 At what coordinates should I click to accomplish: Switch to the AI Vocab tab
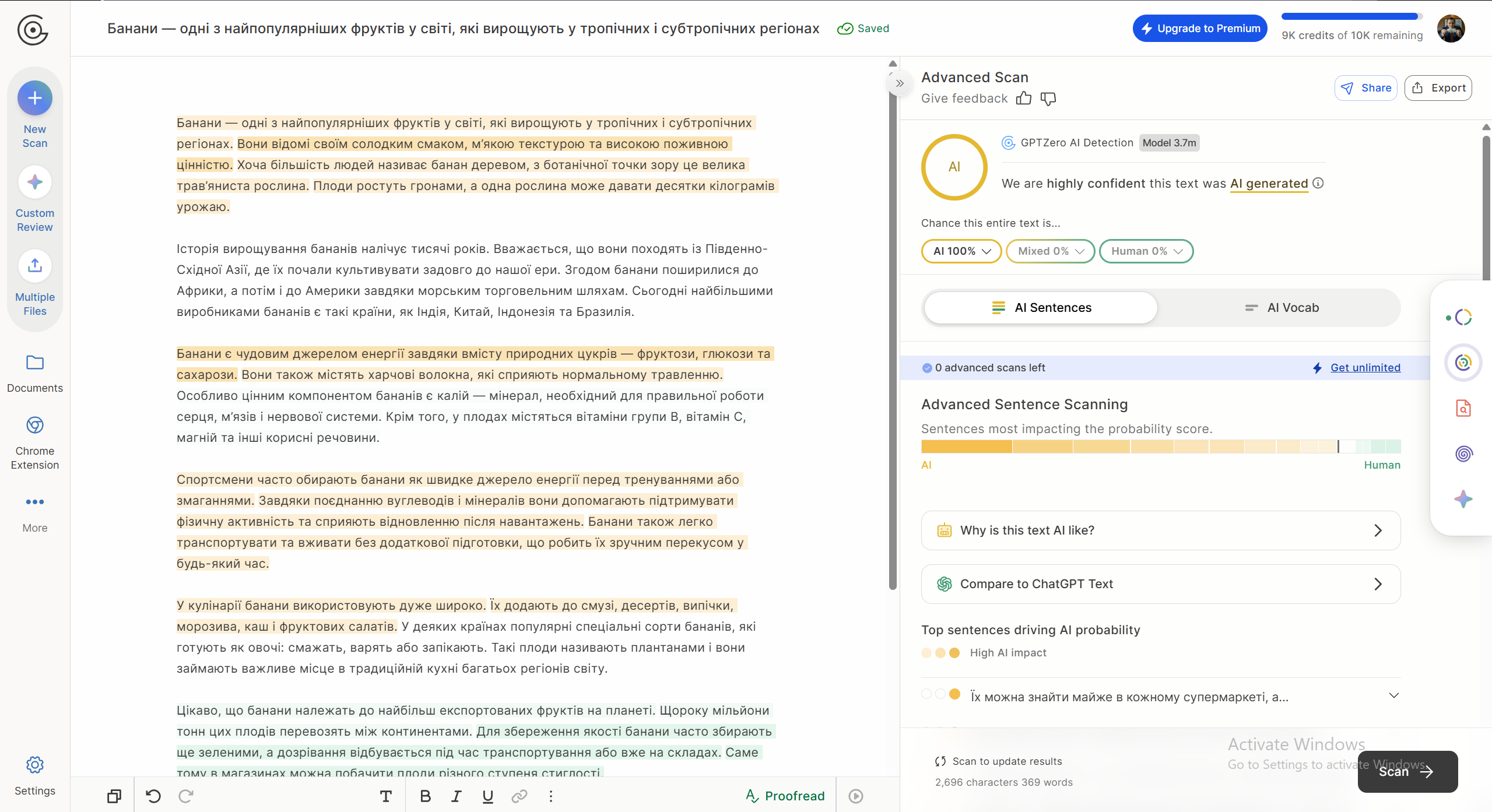click(1282, 308)
